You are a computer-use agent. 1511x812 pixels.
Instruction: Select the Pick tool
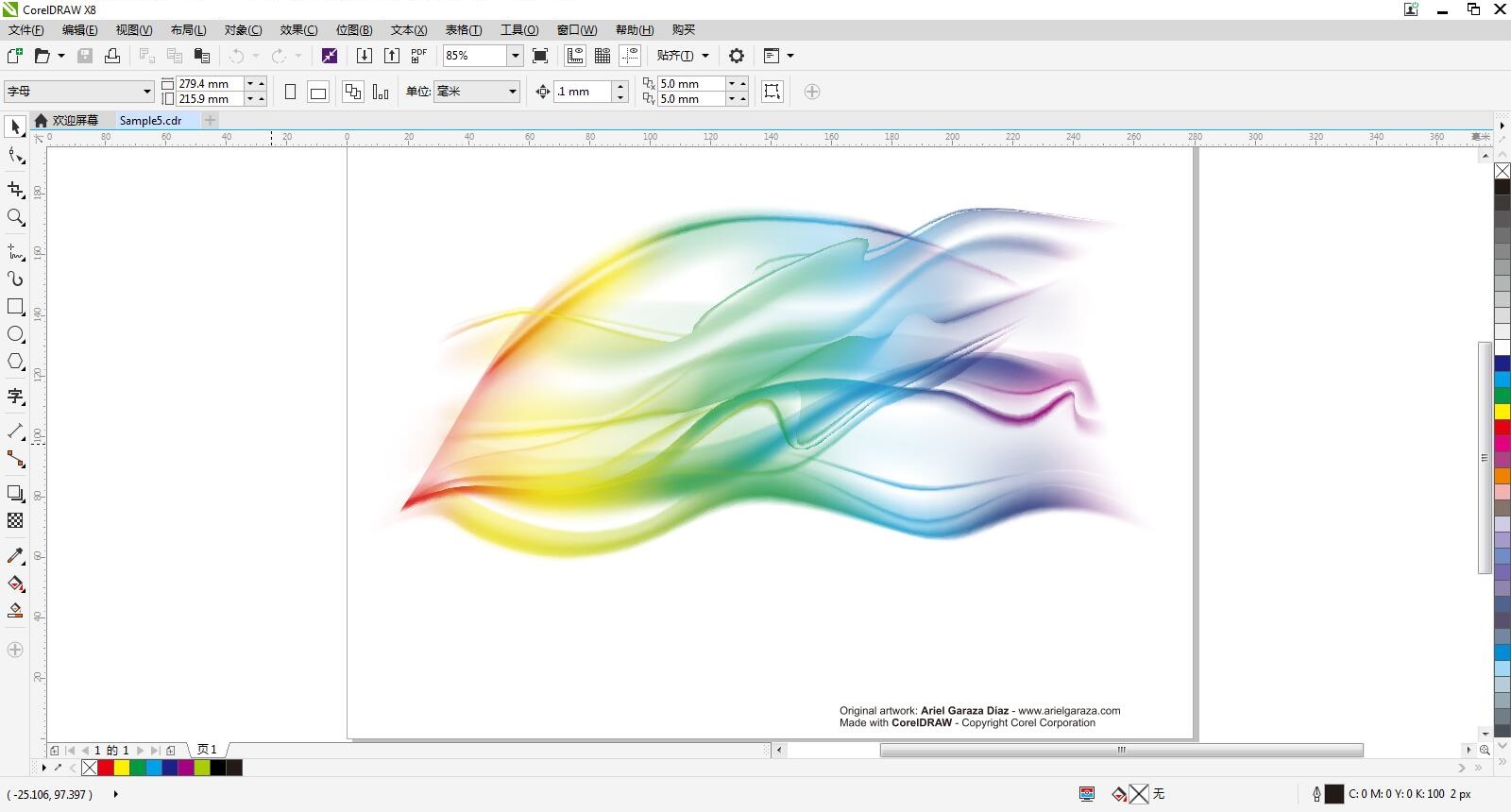tap(16, 127)
